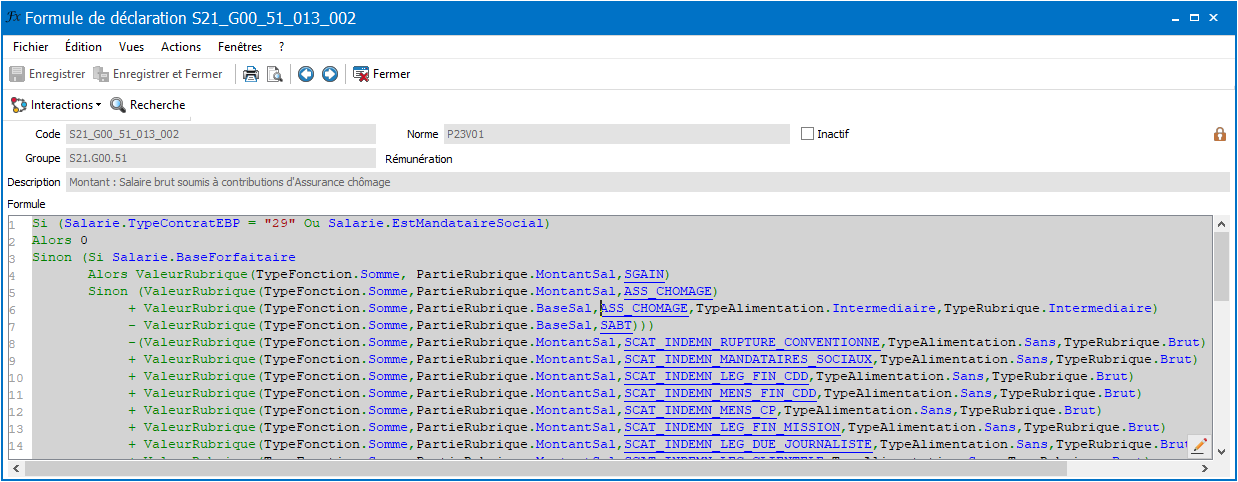Viewport: 1238px width, 482px height.
Task: Click Salarie.BaseForfaitaire text on line 3
Action: 204,257
